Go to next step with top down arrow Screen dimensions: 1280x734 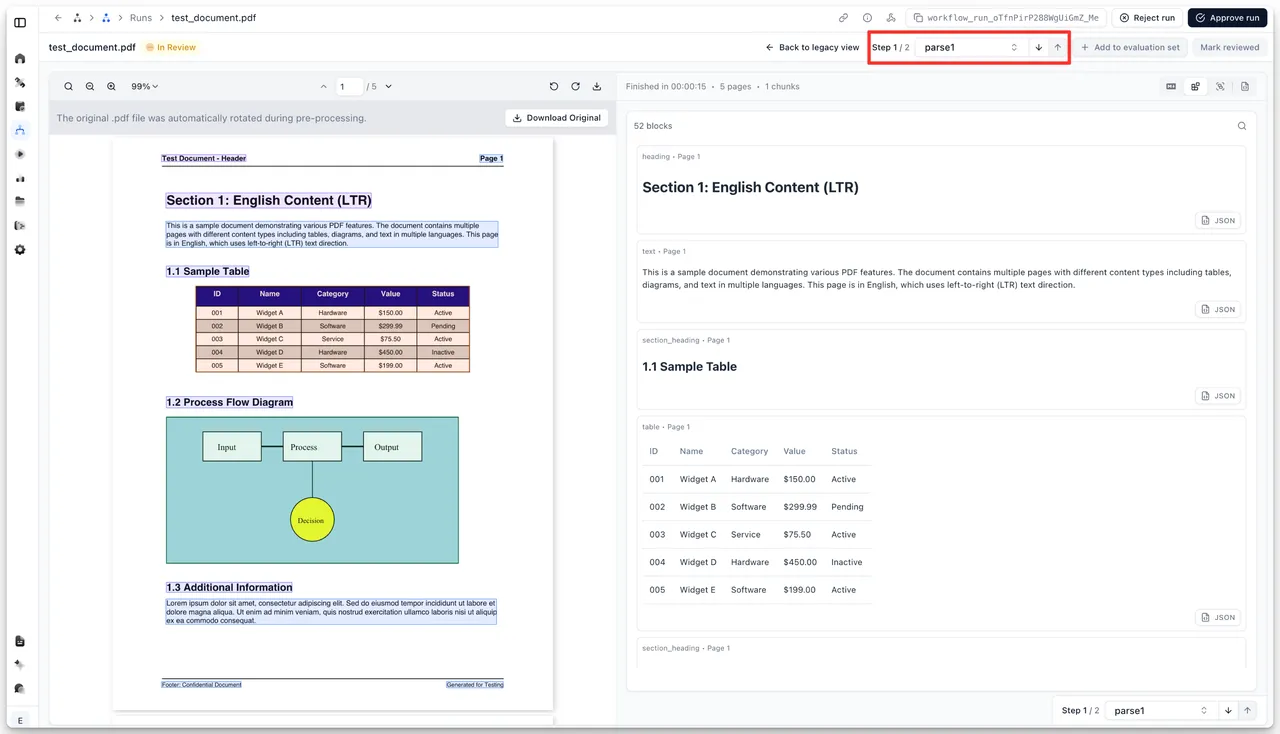[1039, 47]
